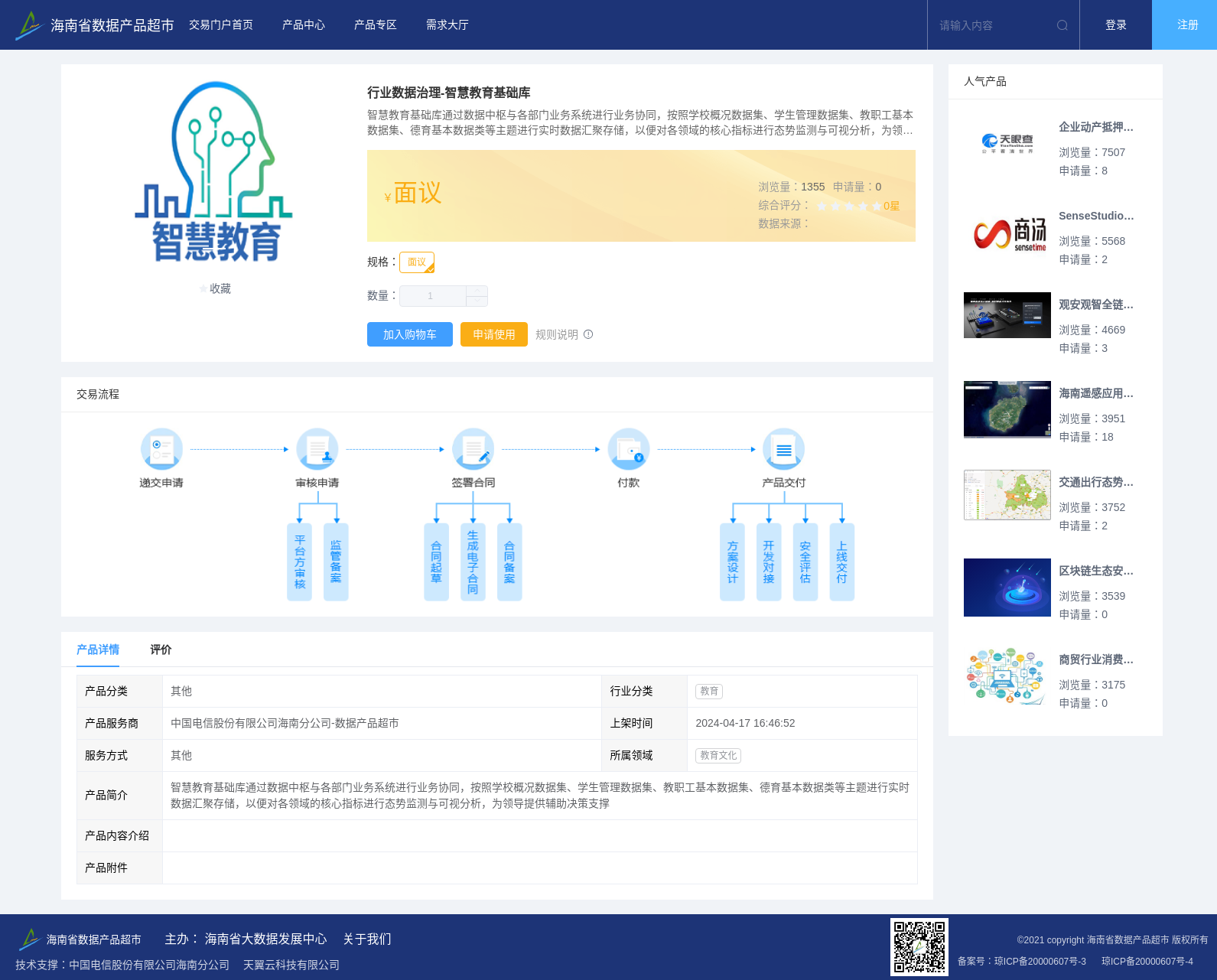Decrease quantity with the down arrow

click(x=477, y=301)
